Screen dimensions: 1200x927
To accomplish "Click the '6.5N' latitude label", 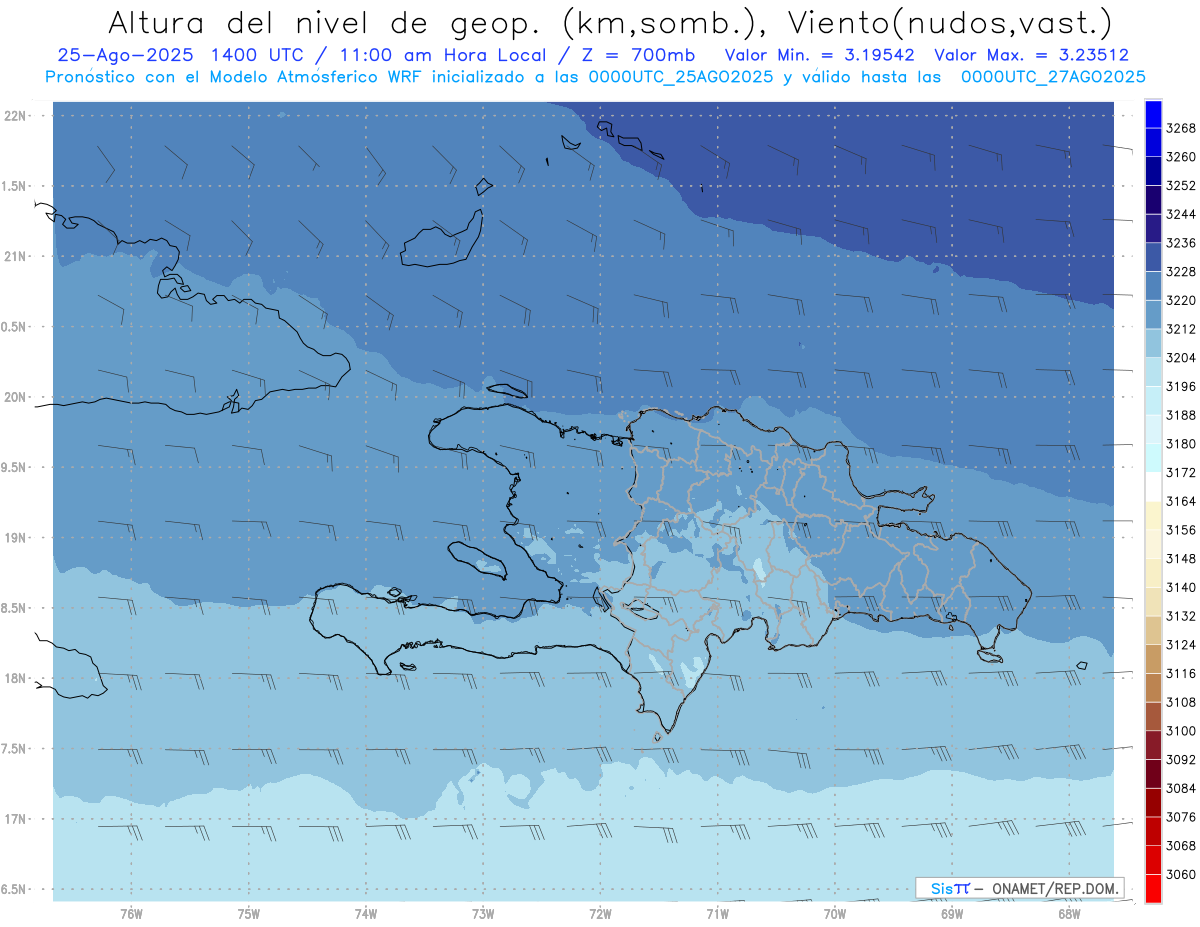I will click(15, 889).
